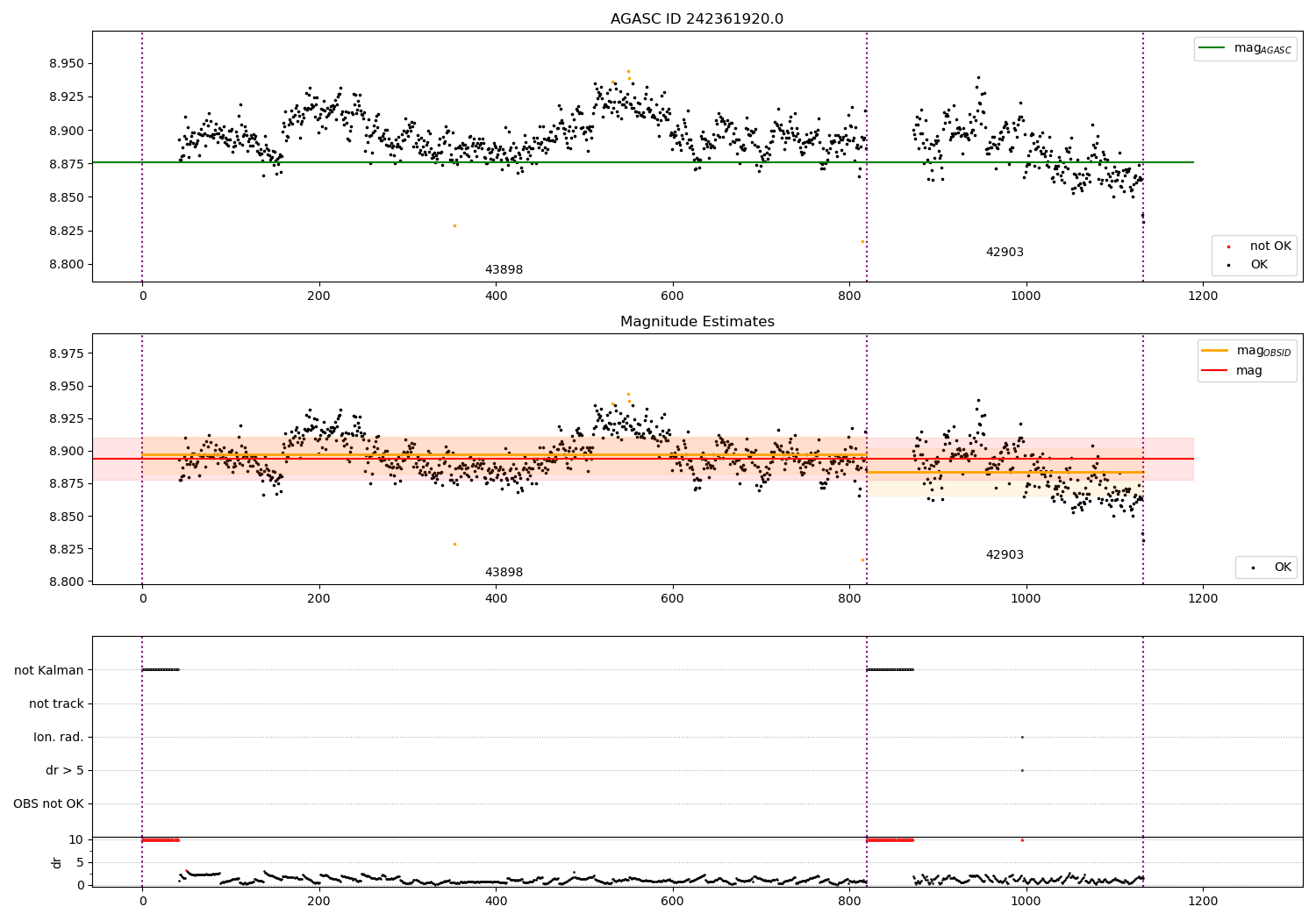Click the 'dr' axis label in bottom plot
The width and height of the screenshot is (1316, 921).
click(x=57, y=862)
